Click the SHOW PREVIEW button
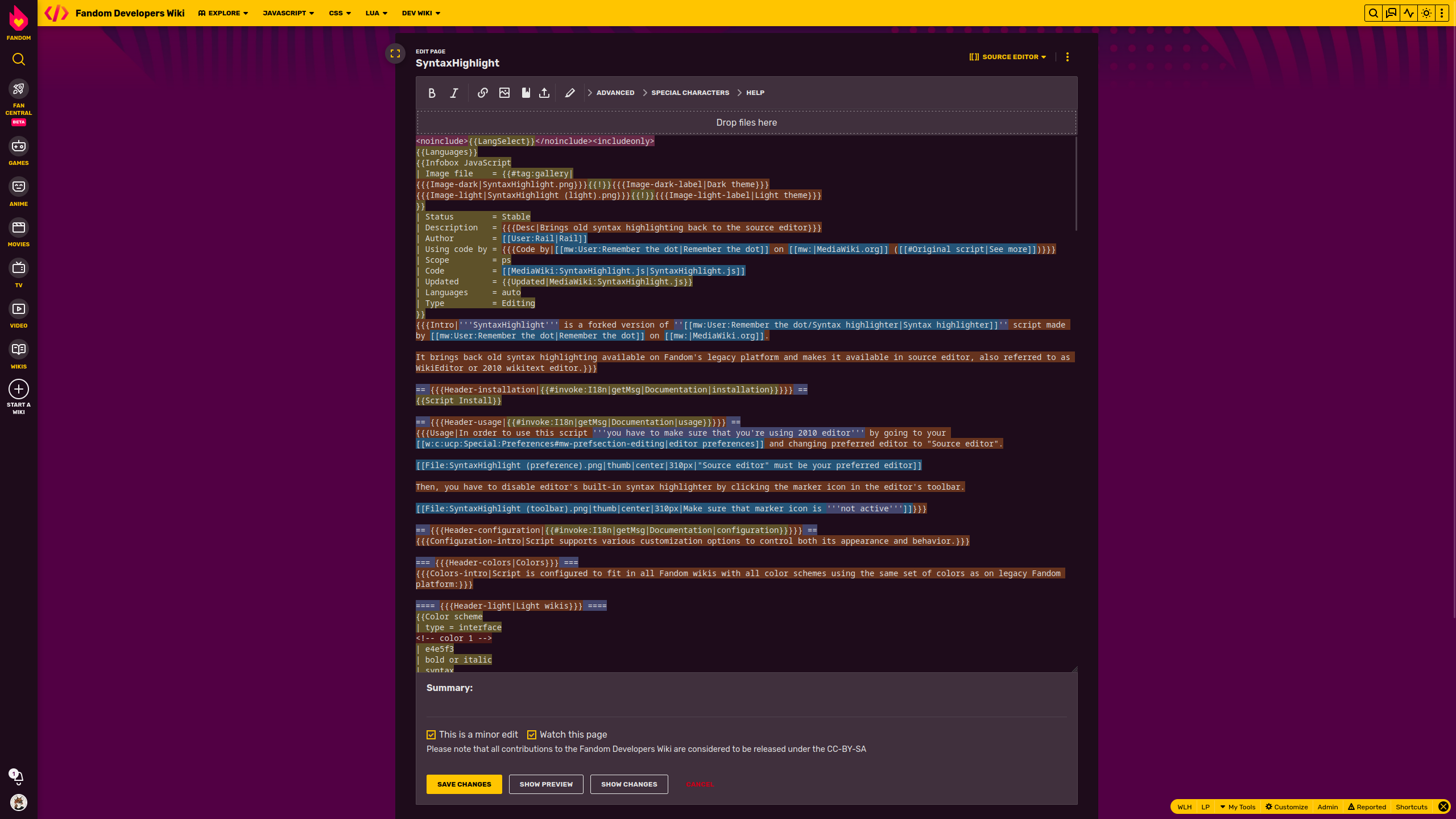 (546, 784)
